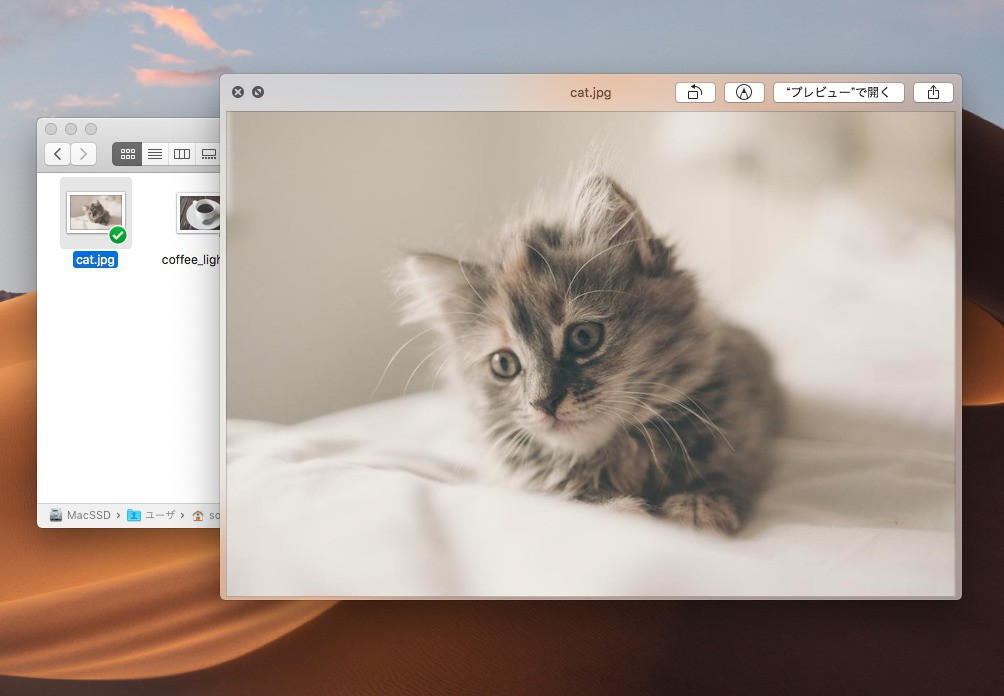Click the Finder window close button
The image size is (1004, 696).
click(x=51, y=129)
